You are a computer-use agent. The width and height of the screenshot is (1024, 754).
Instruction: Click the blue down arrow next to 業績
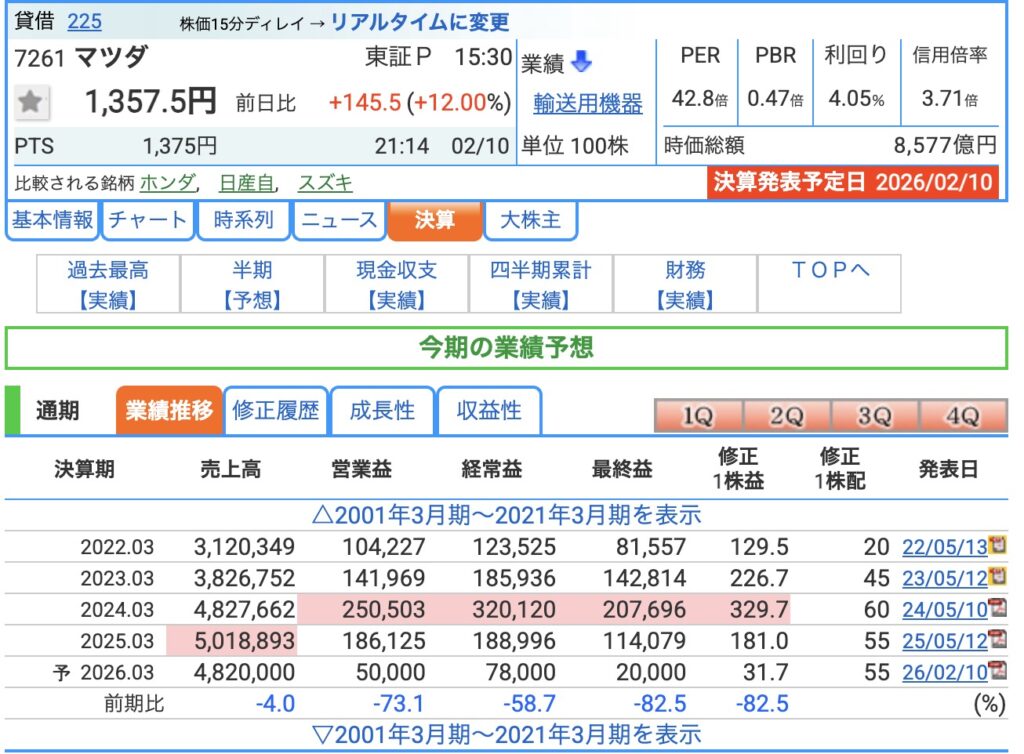tap(582, 63)
